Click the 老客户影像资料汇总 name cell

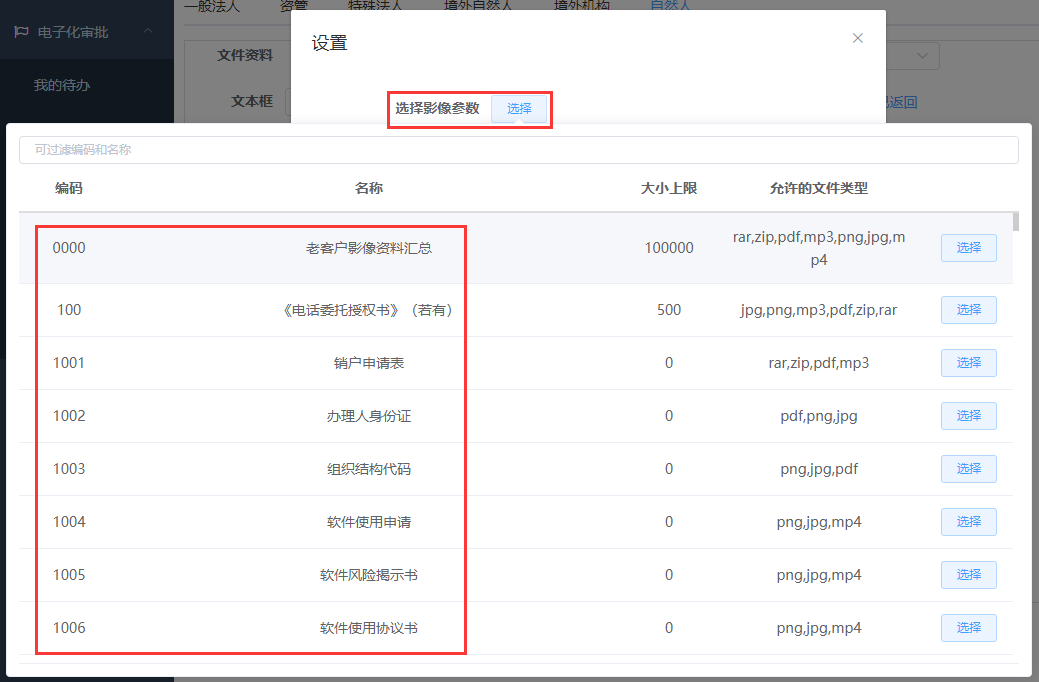[368, 249]
